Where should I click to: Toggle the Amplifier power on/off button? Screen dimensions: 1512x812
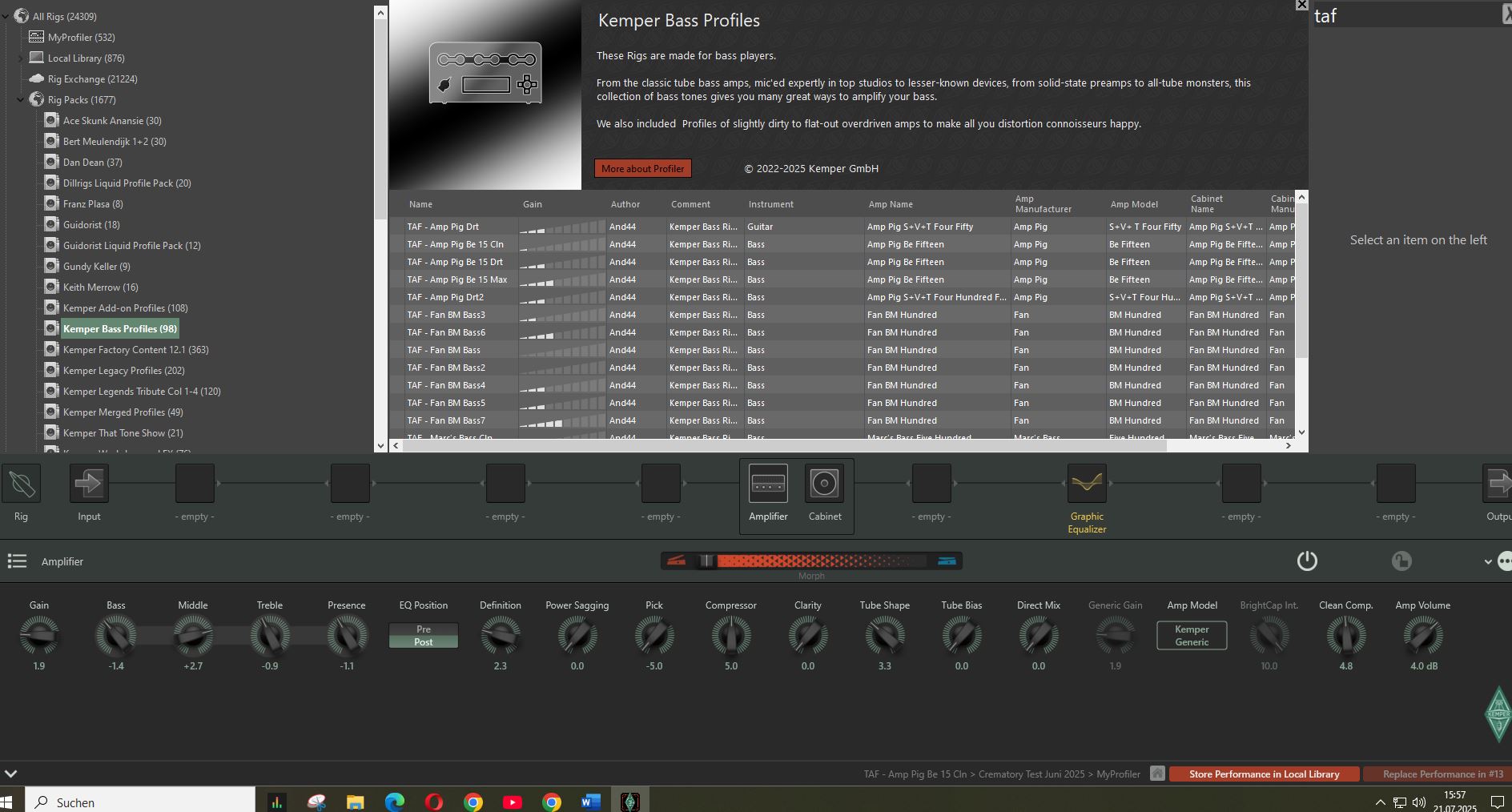pyautogui.click(x=1307, y=561)
